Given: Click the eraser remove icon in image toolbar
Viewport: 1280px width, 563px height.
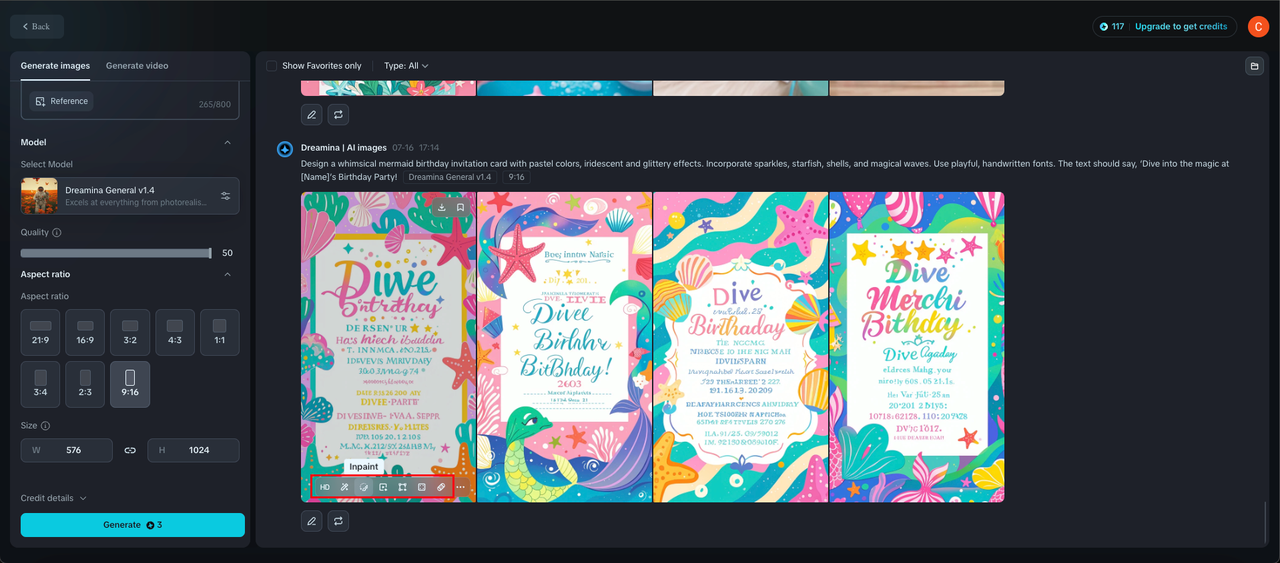Looking at the screenshot, I should click(441, 487).
